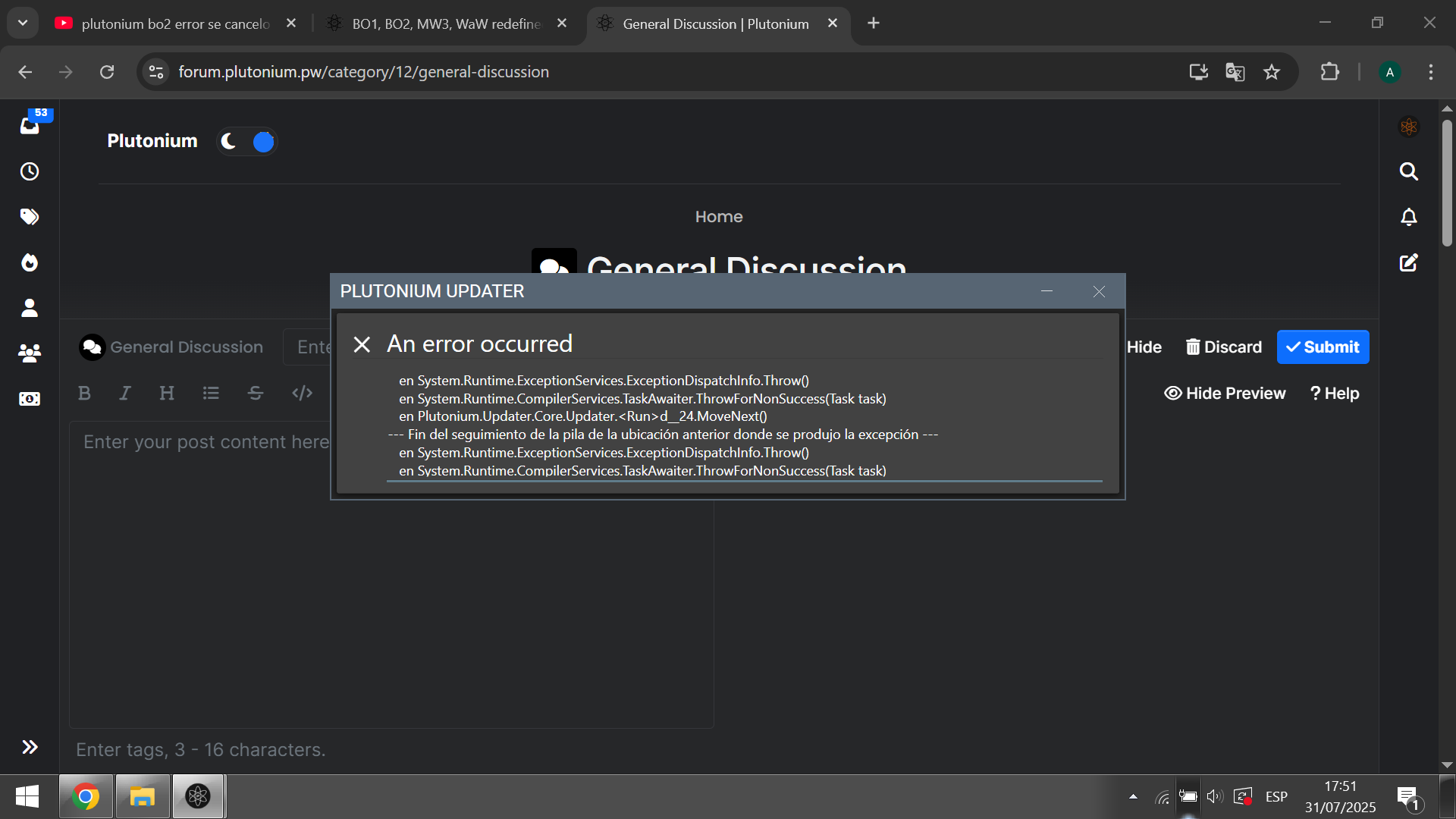Install app icon in address bar
Viewport: 1456px width, 819px height.
pos(1198,72)
